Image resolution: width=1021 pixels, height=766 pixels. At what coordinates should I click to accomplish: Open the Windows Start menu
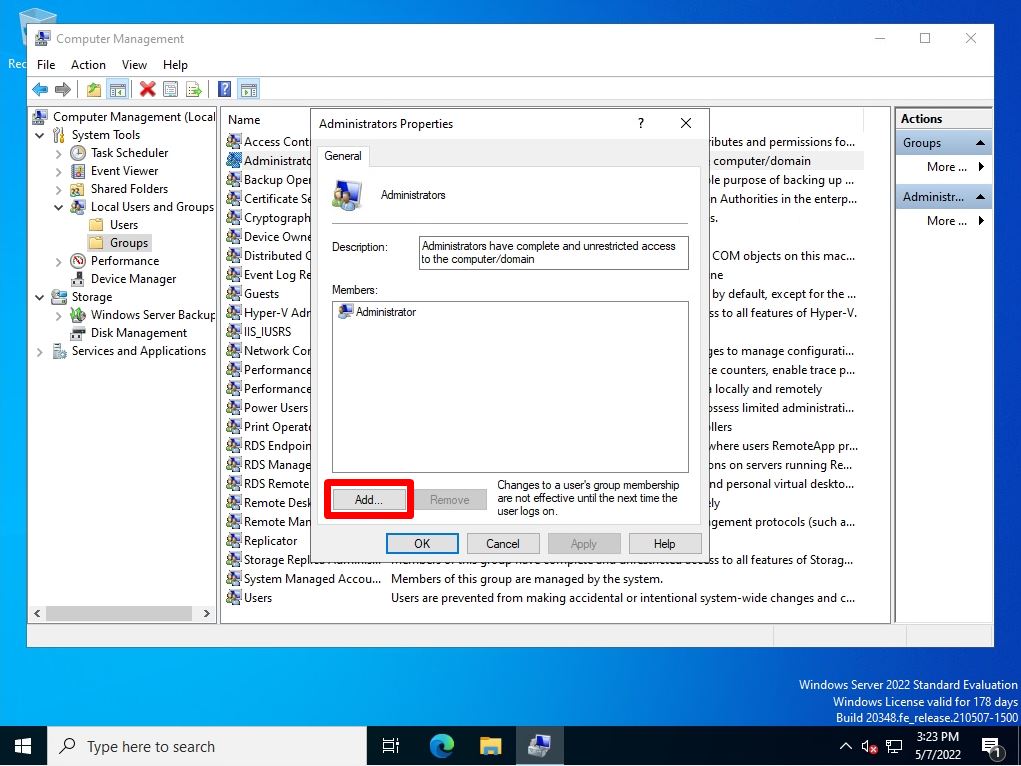click(23, 746)
